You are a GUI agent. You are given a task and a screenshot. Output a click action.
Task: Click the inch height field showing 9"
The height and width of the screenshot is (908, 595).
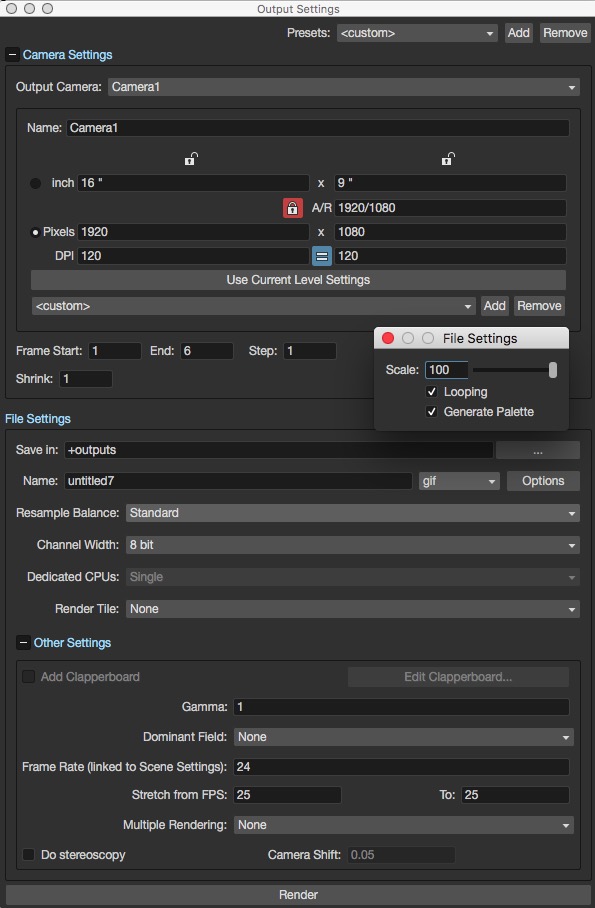click(x=450, y=183)
